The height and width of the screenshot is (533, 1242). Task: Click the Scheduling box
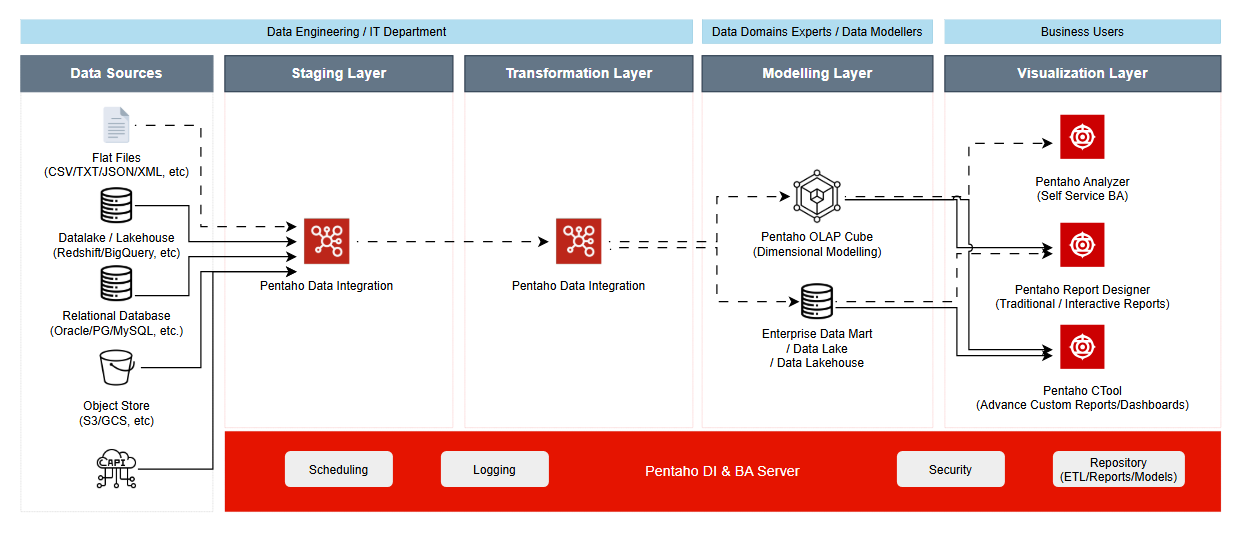338,469
